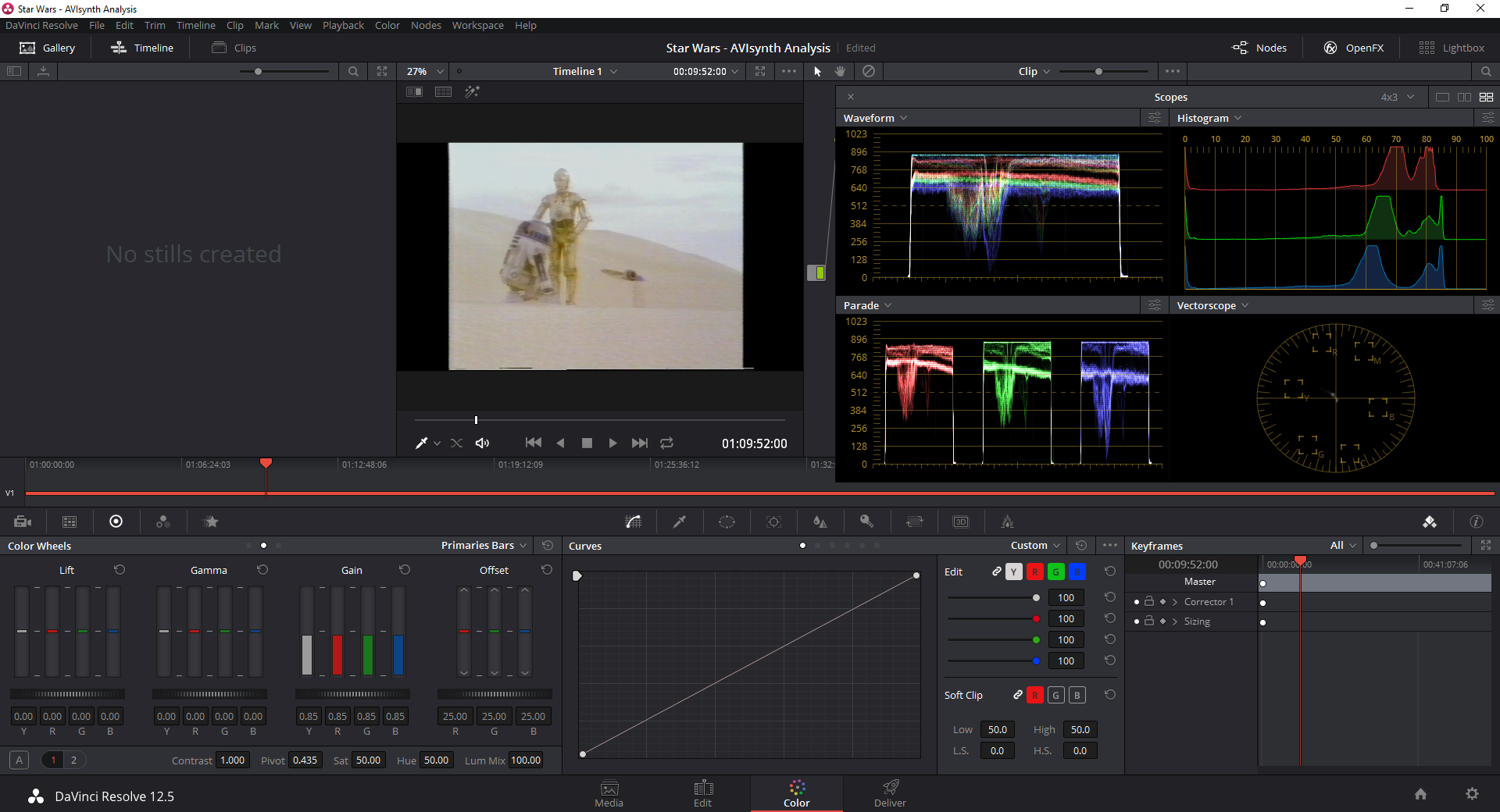Mute audio with the speaker icon
Viewport: 1500px width, 812px height.
coord(482,443)
